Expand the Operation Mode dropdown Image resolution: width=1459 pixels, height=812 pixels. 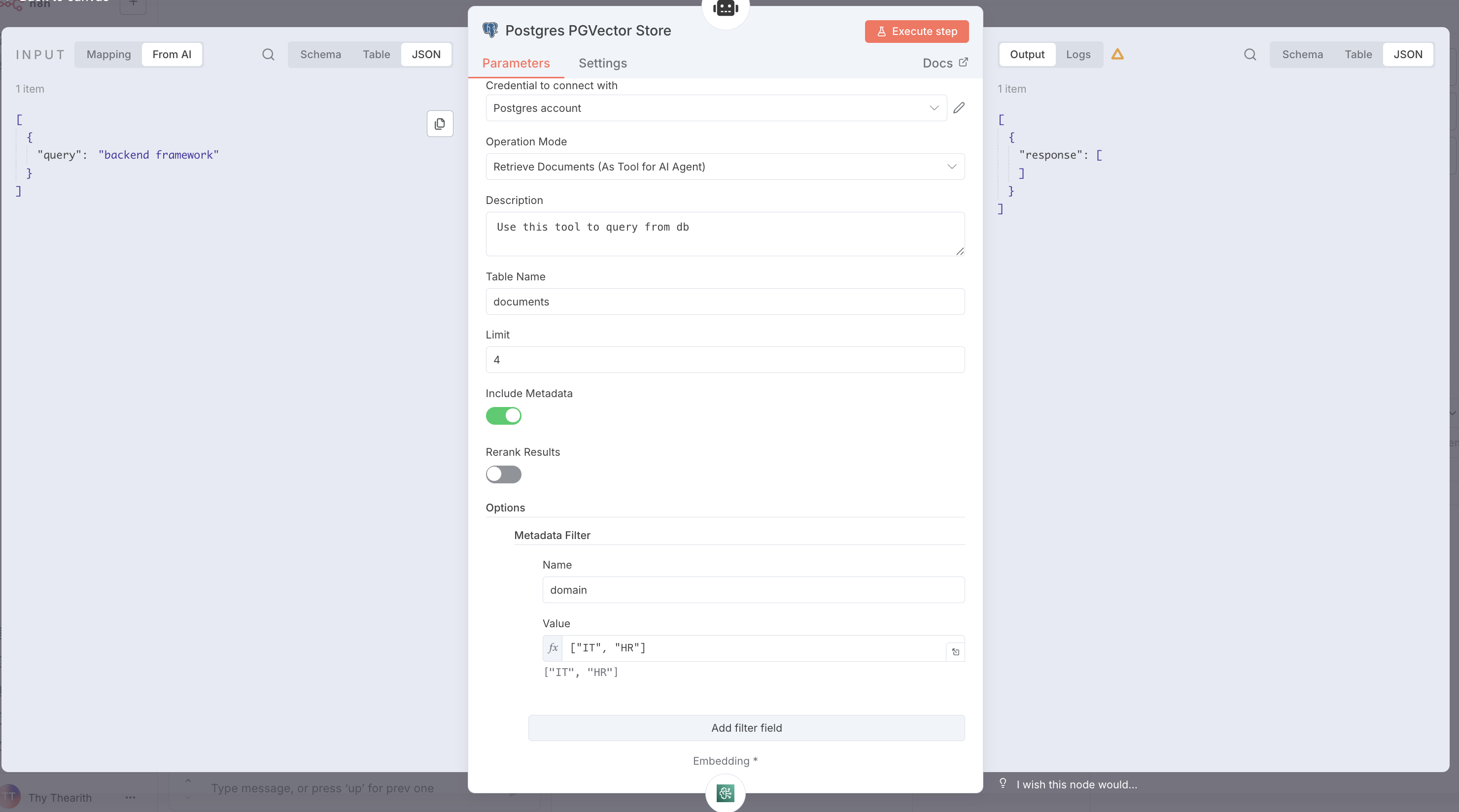pos(725,167)
